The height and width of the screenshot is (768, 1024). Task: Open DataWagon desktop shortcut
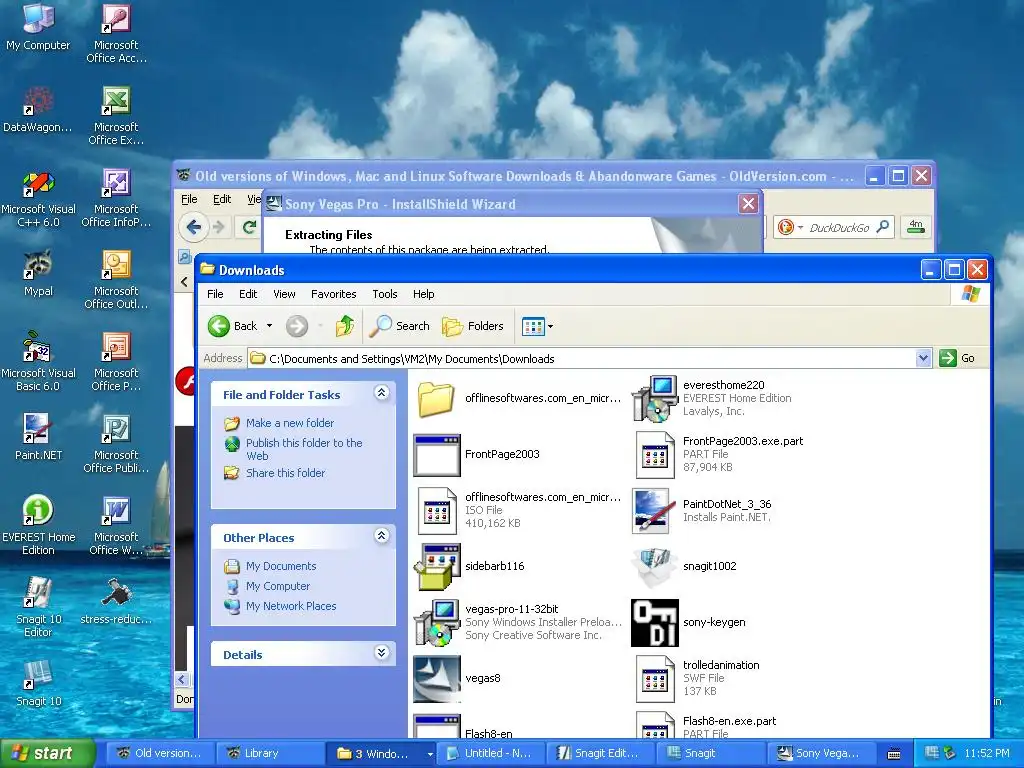point(38,108)
